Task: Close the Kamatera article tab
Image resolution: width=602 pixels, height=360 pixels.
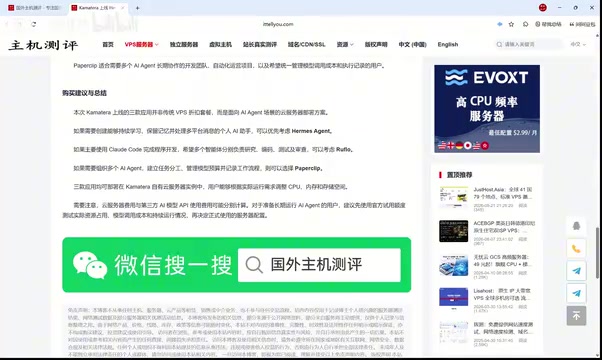Action: (x=122, y=8)
